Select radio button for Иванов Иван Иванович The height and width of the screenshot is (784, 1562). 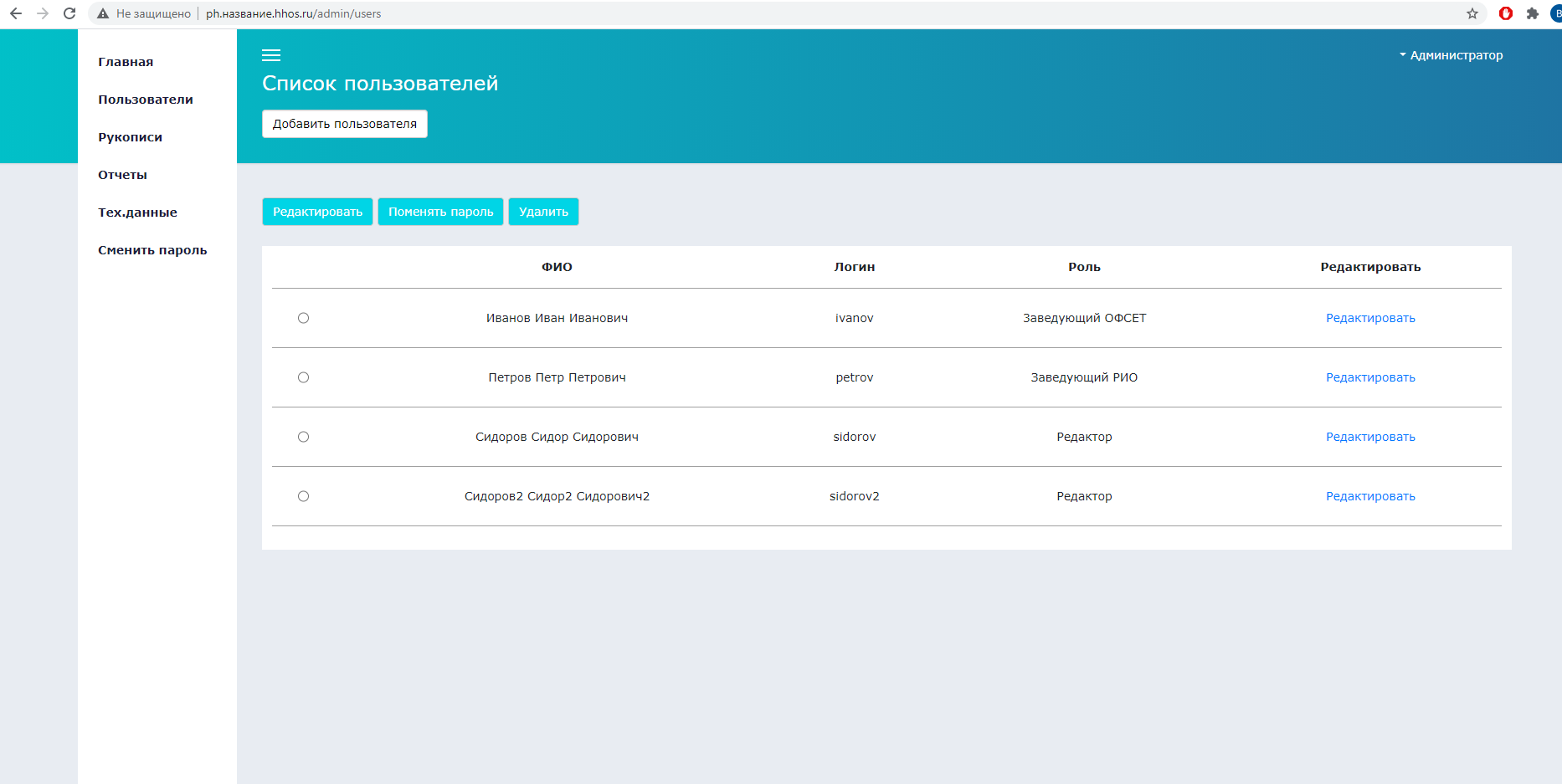303,318
